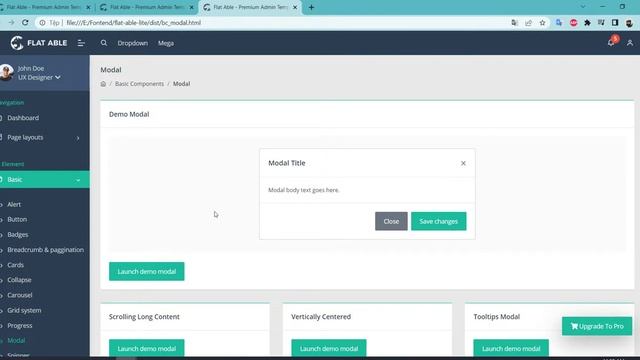Open Cards component page

click(x=16, y=265)
